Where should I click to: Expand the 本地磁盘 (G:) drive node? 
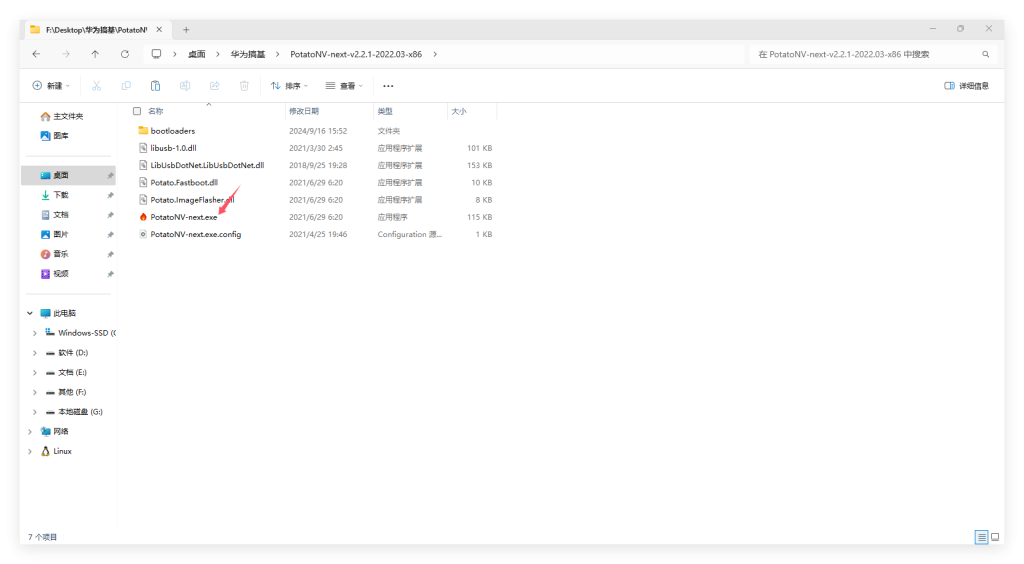point(35,412)
